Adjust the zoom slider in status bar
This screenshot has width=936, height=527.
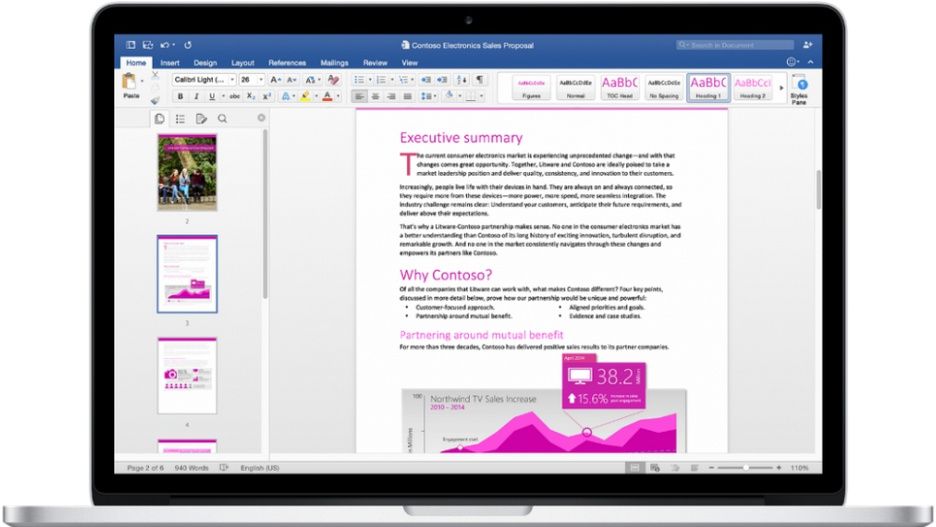[746, 468]
